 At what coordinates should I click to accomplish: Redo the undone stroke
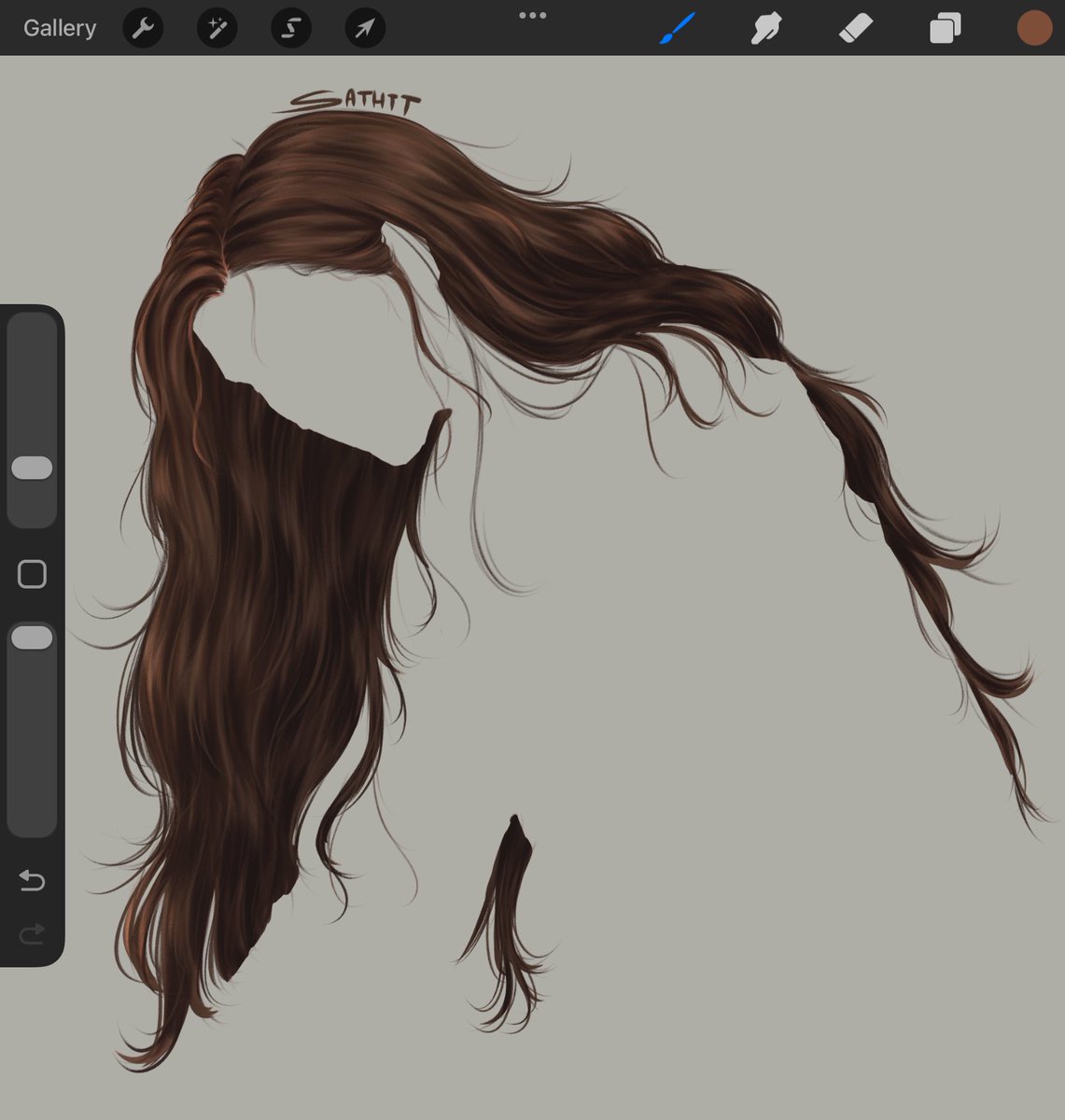32,933
